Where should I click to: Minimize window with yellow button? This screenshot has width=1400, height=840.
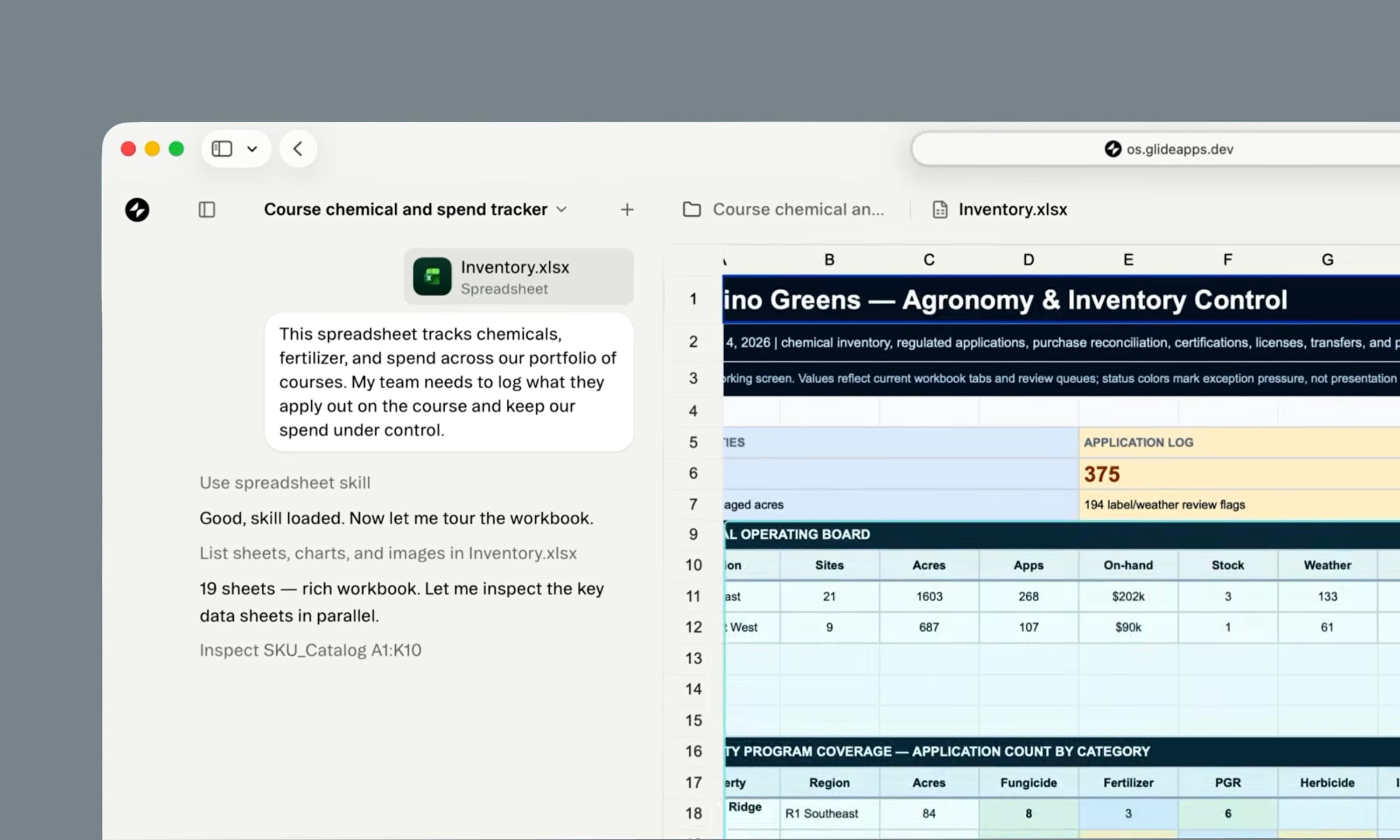(152, 149)
